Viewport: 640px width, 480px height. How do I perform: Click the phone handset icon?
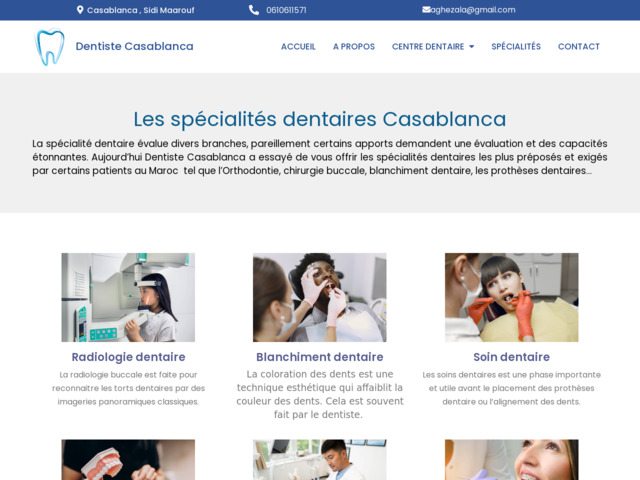254,10
